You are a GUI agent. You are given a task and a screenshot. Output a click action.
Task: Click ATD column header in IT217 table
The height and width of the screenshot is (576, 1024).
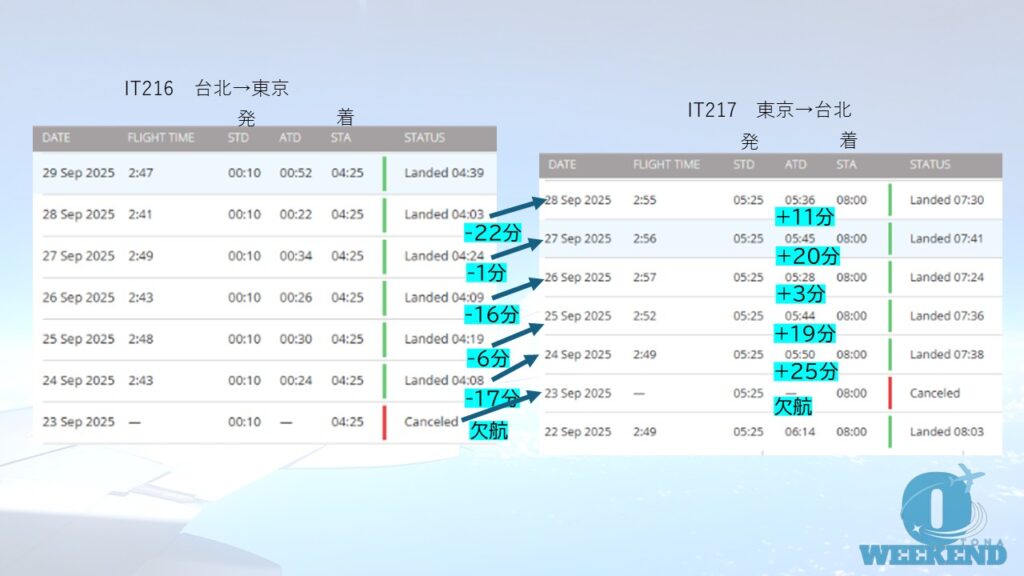(x=795, y=164)
